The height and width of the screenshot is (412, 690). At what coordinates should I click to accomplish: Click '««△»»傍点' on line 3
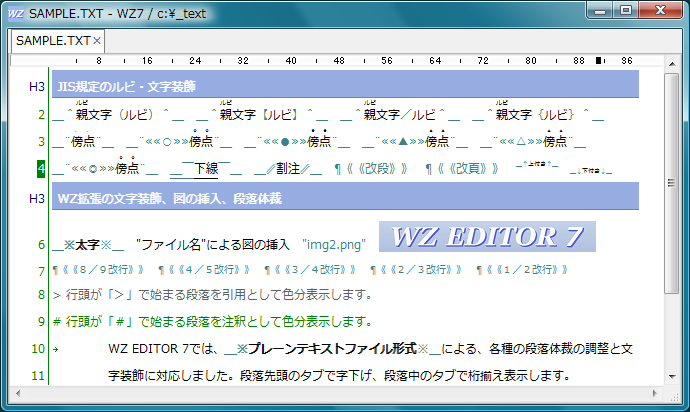533,140
